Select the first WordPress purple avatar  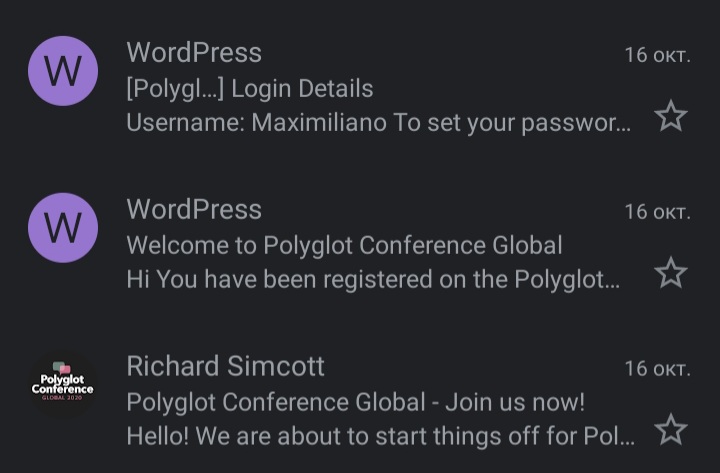coord(63,71)
